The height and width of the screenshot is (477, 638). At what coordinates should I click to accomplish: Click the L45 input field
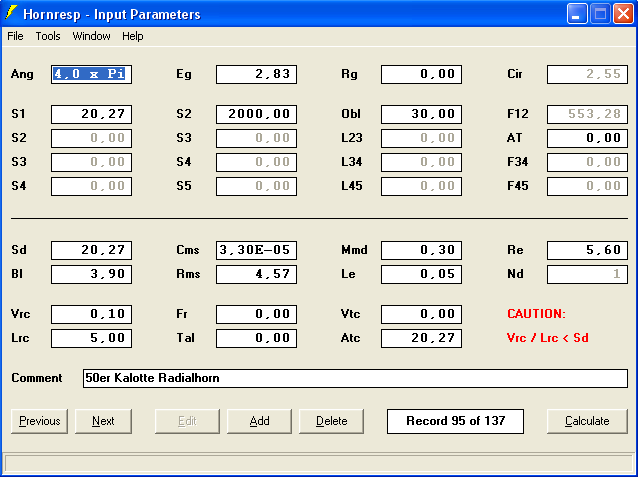coord(422,186)
